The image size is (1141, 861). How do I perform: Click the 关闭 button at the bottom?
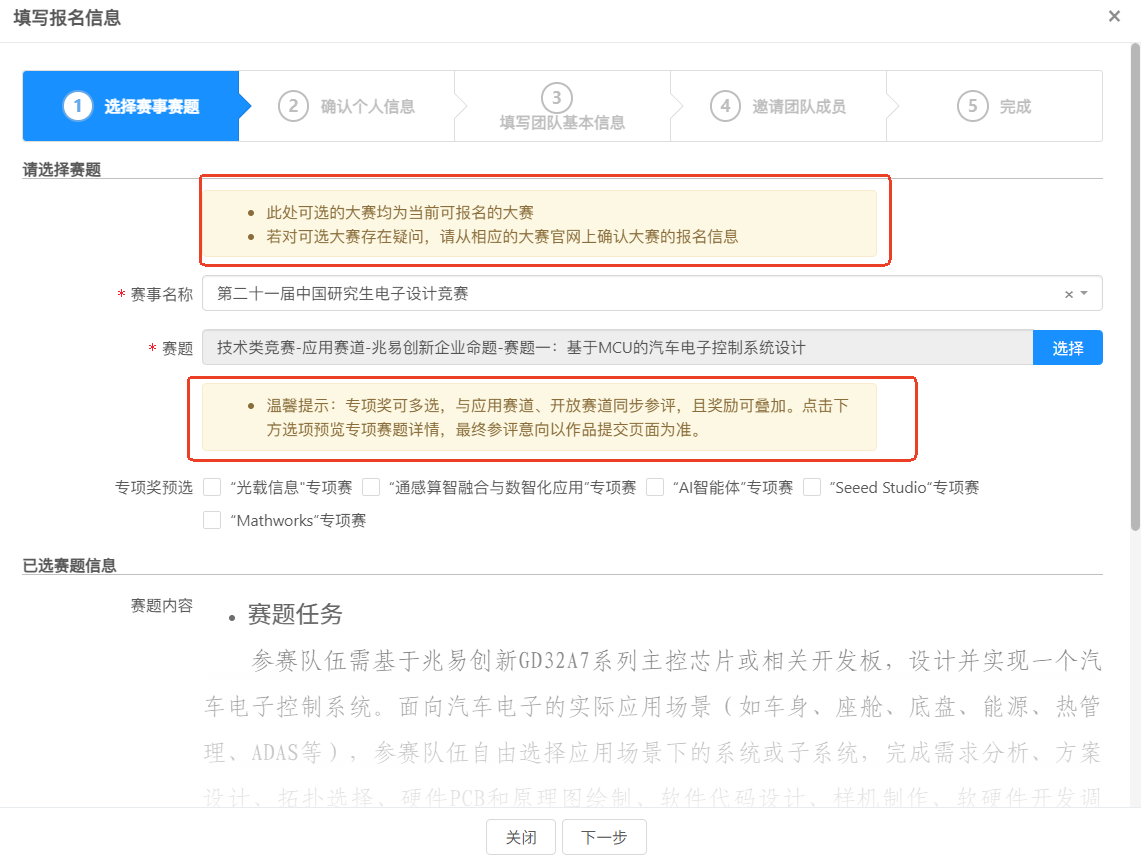coord(521,837)
